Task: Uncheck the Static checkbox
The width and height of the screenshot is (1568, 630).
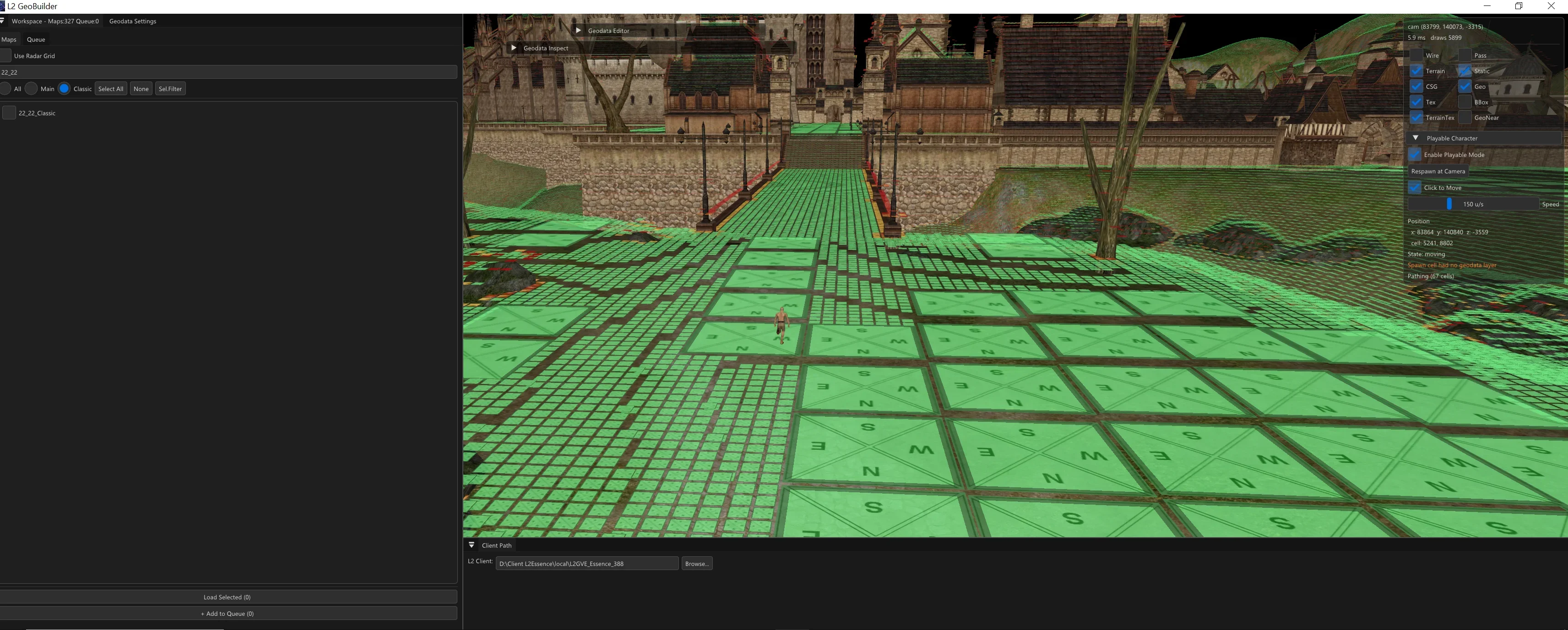Action: point(1465,71)
